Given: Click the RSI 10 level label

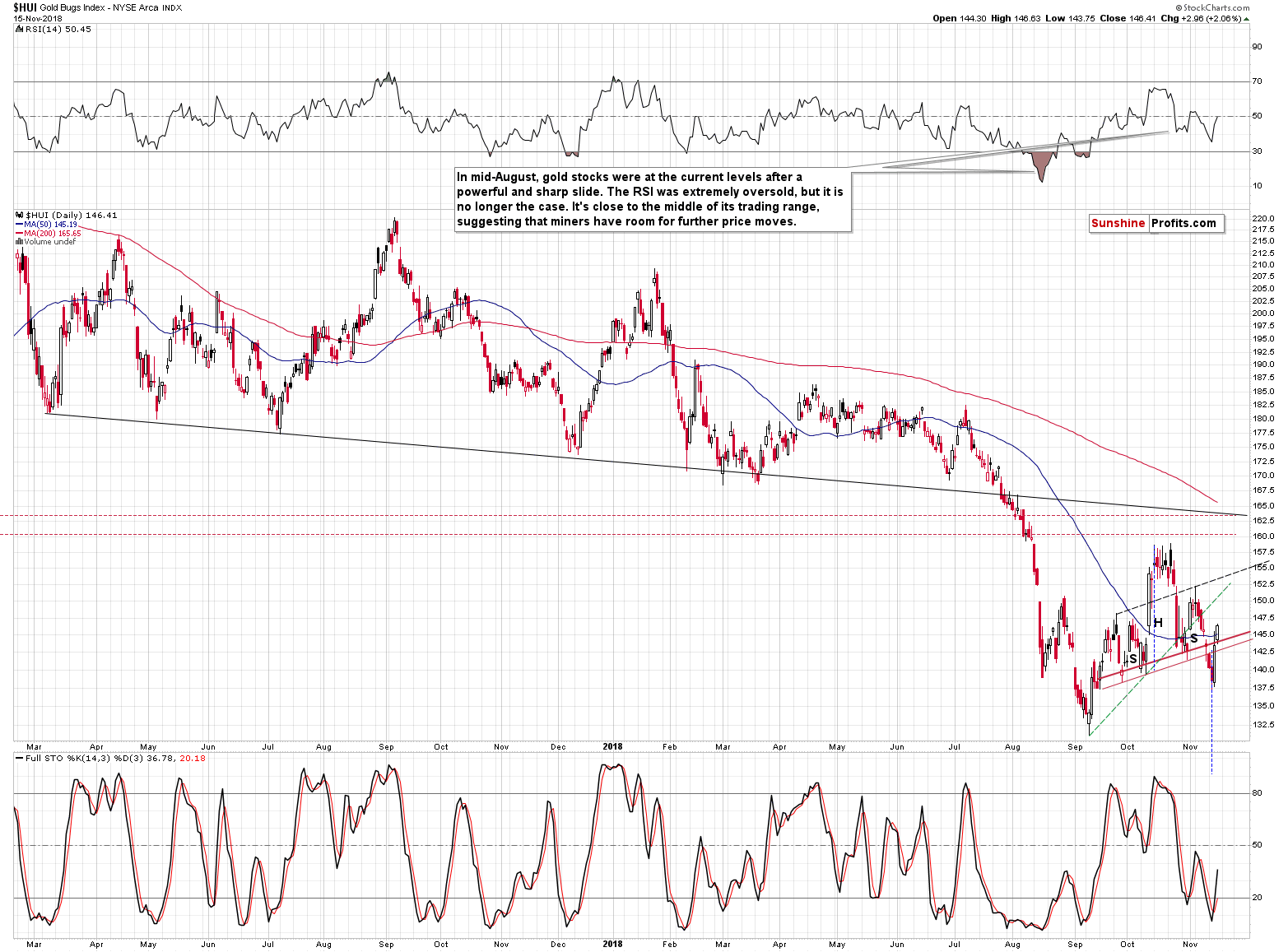Looking at the screenshot, I should click(x=1257, y=186).
